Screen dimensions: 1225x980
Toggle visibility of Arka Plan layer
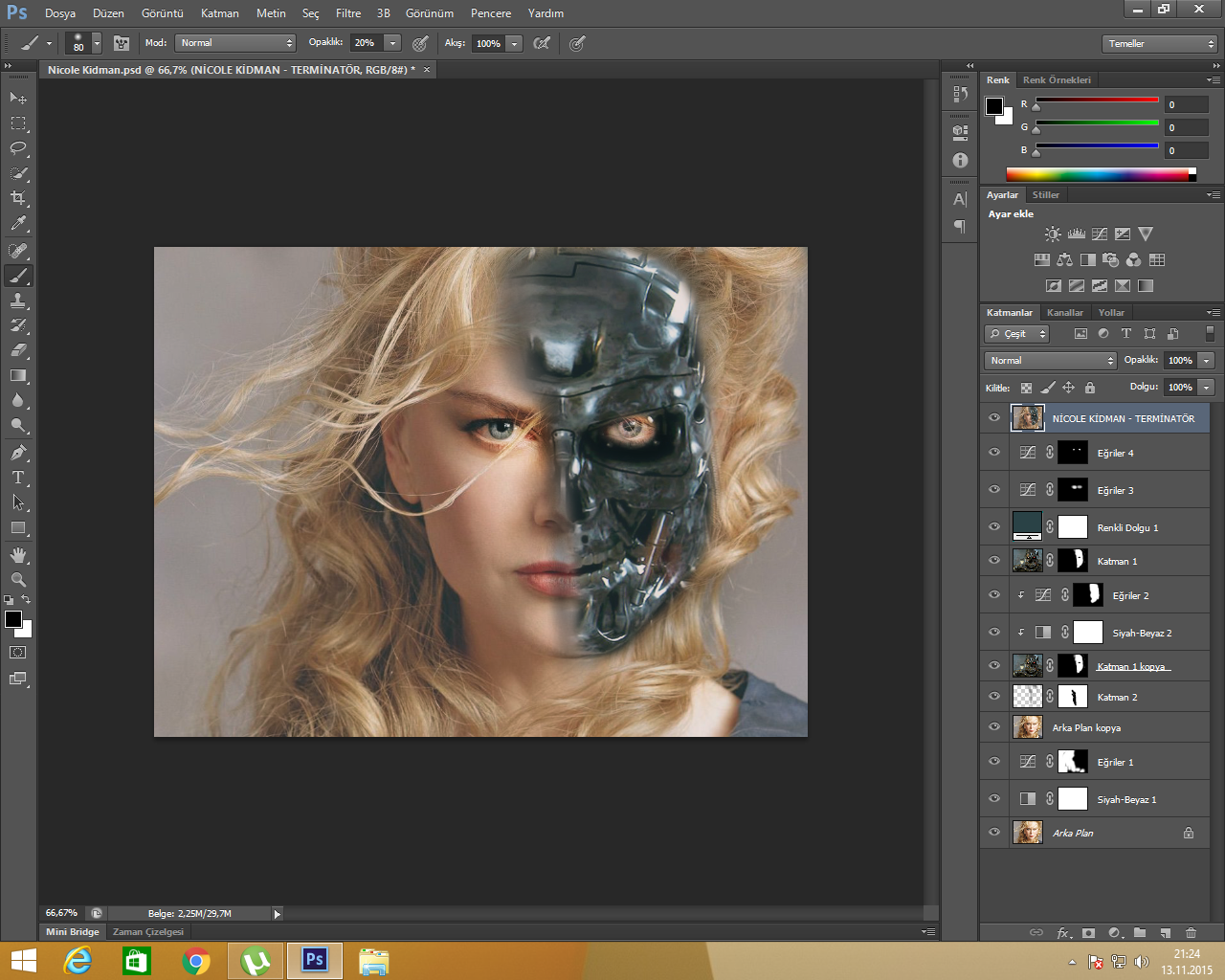click(x=994, y=832)
